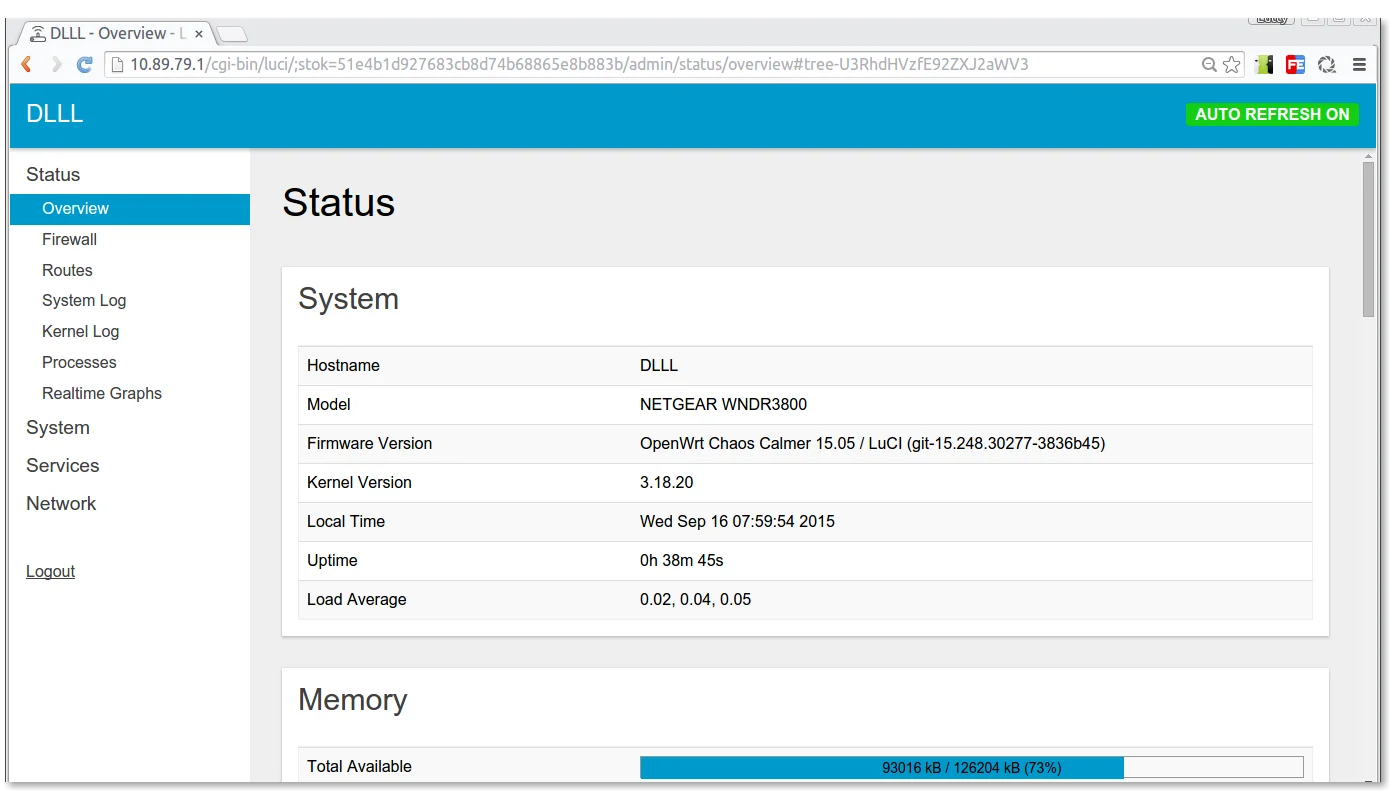
Task: Go back with the browser back arrow
Action: 27,65
